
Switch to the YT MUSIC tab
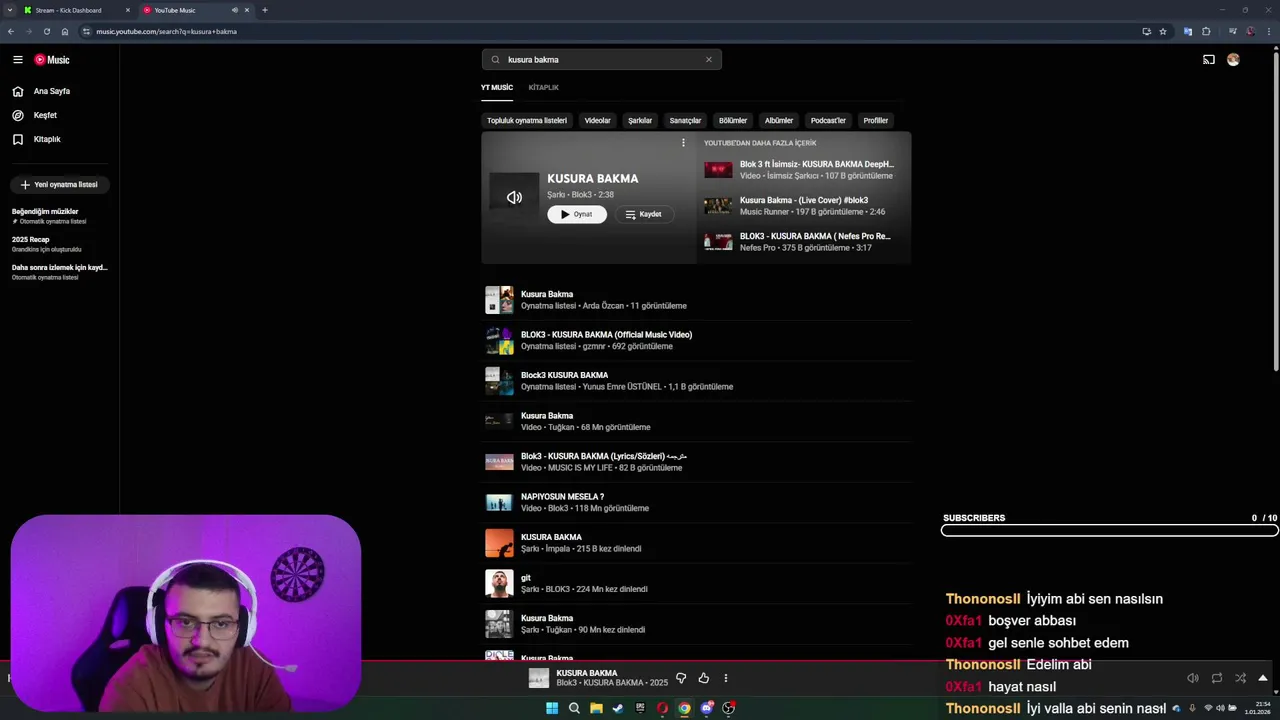point(497,87)
